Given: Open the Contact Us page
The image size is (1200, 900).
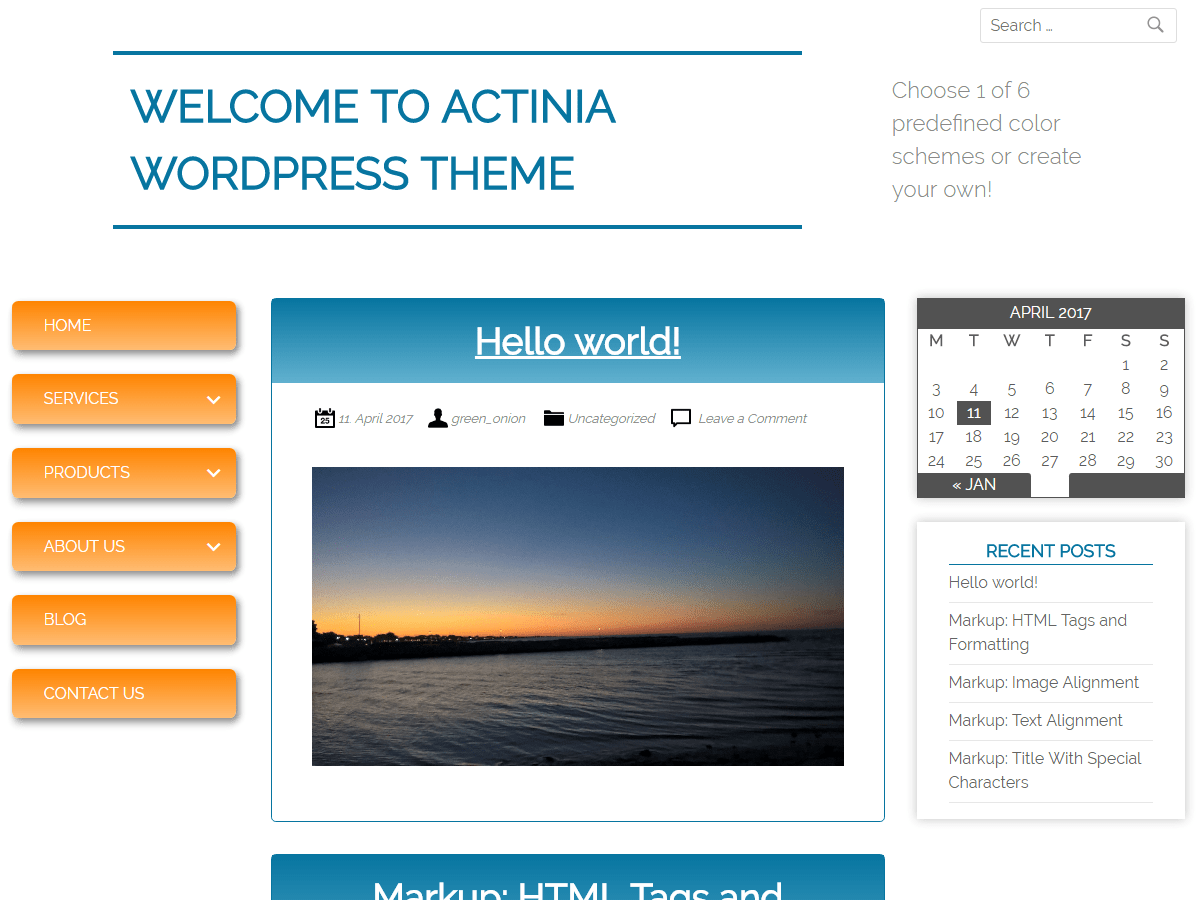Looking at the screenshot, I should coord(94,694).
